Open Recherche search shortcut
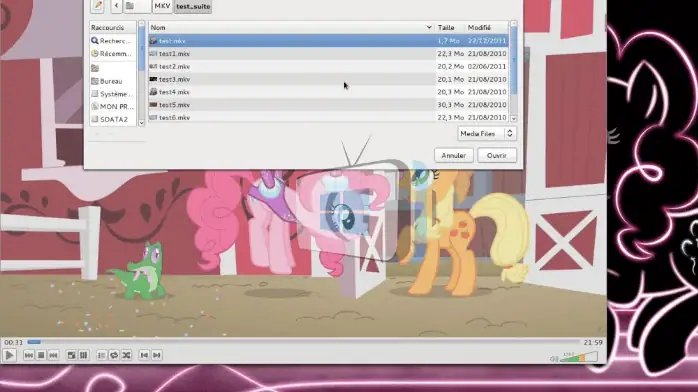This screenshot has height=392, width=698. (x=112, y=40)
